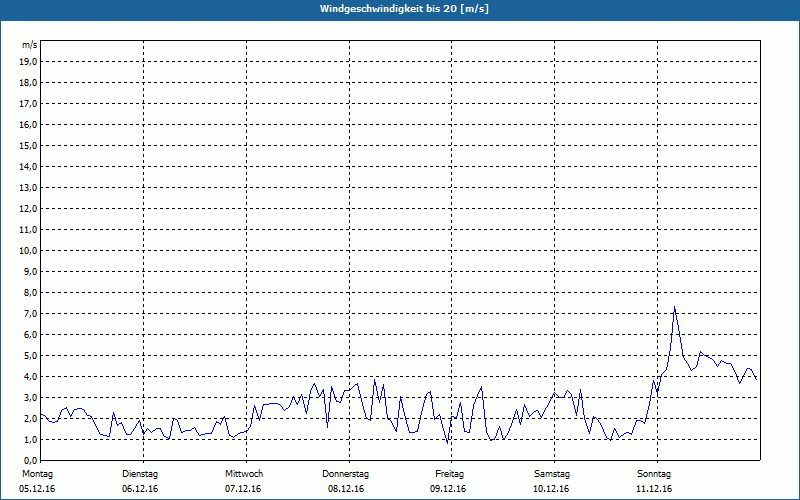Click the date 08.12.16
The height and width of the screenshot is (500, 800).
pyautogui.click(x=346, y=489)
